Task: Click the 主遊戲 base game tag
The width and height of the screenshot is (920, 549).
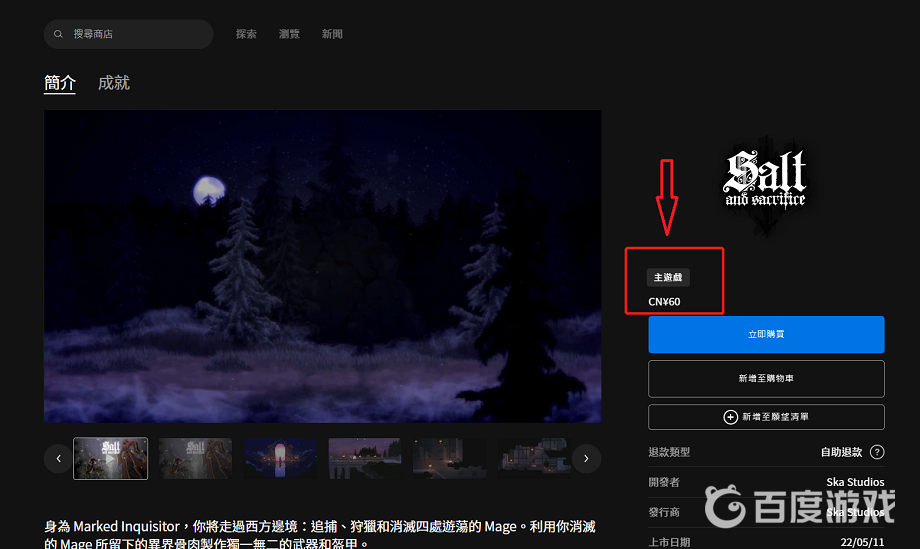Action: (x=668, y=277)
